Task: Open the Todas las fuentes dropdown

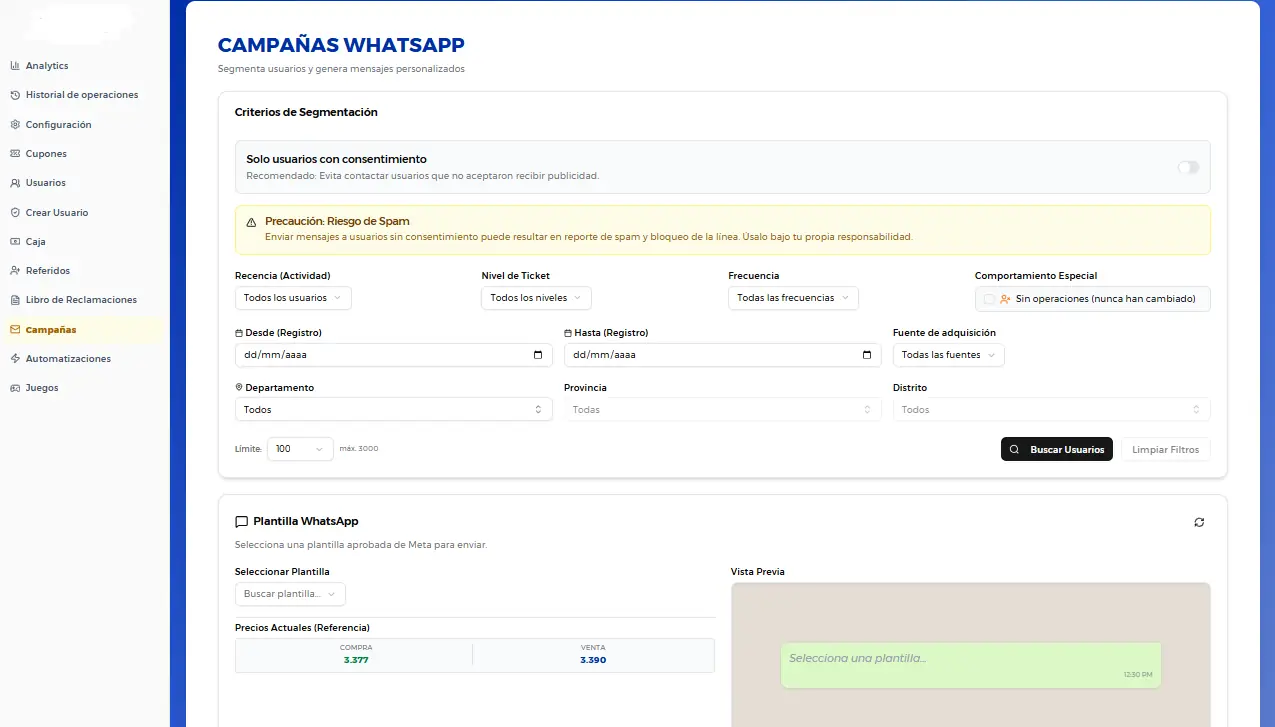Action: pos(948,355)
